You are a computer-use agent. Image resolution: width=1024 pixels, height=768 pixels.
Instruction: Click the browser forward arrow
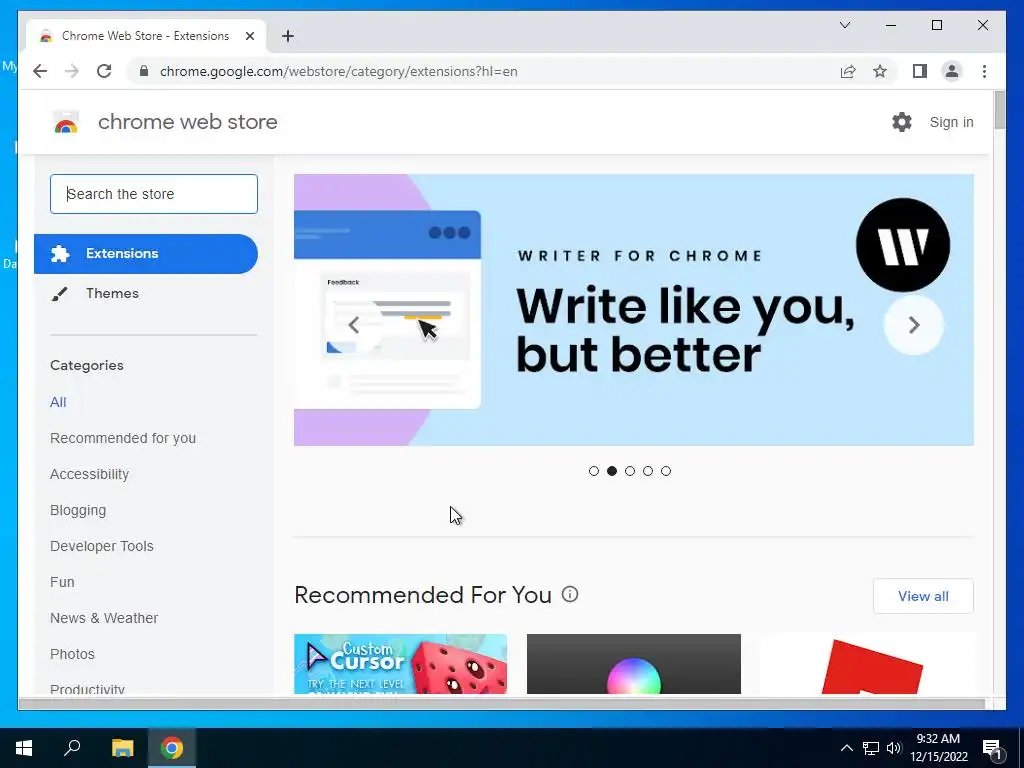(72, 71)
